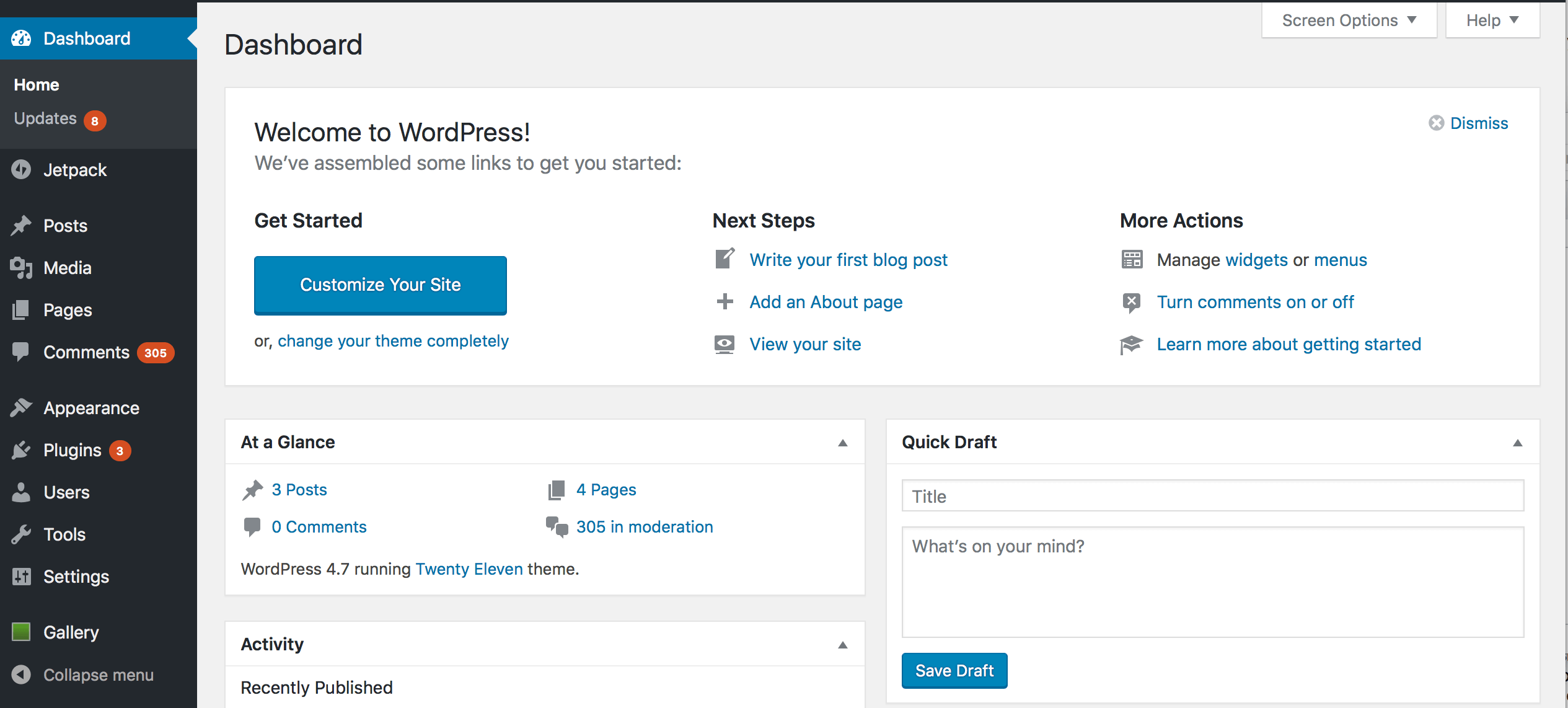
Task: Click the Appearance paintbrush icon
Action: pos(21,407)
